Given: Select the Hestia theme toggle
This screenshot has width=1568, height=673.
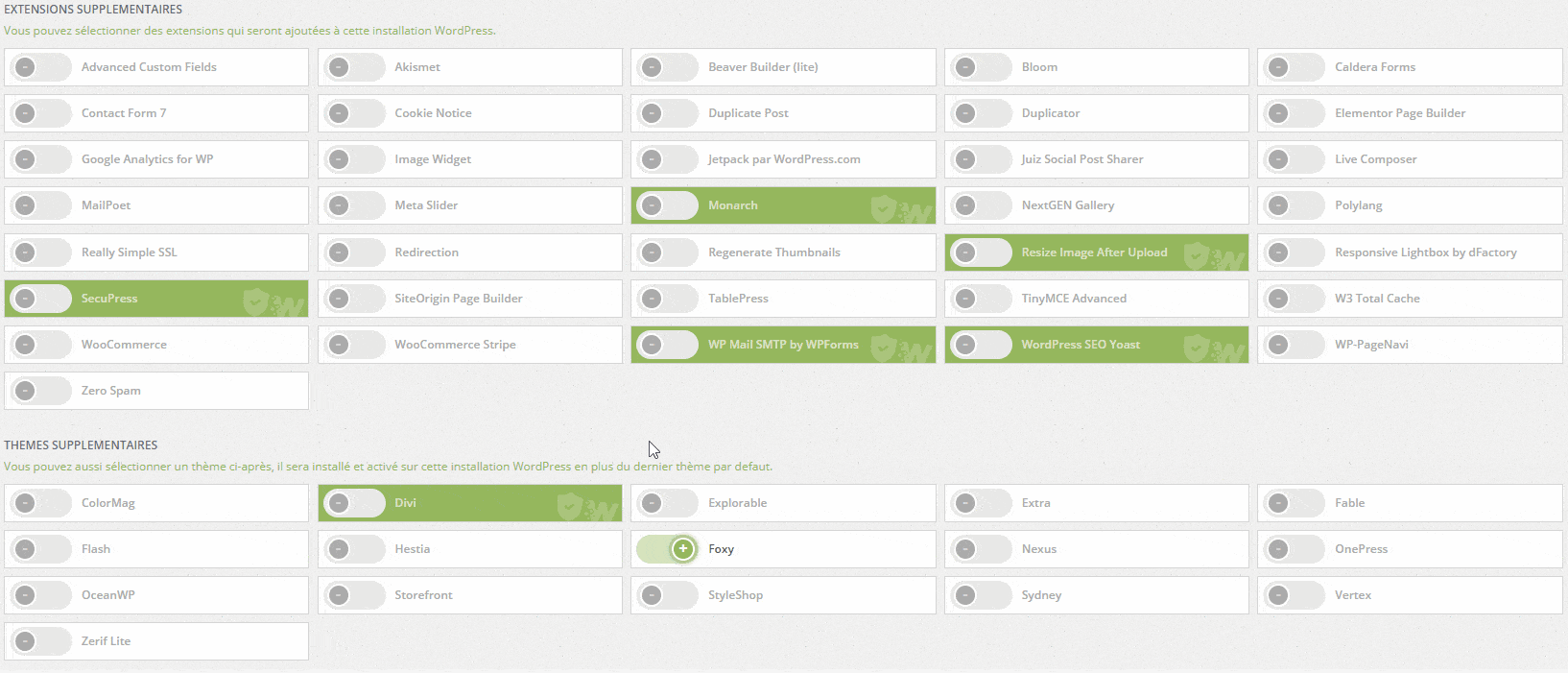Looking at the screenshot, I should (x=354, y=549).
